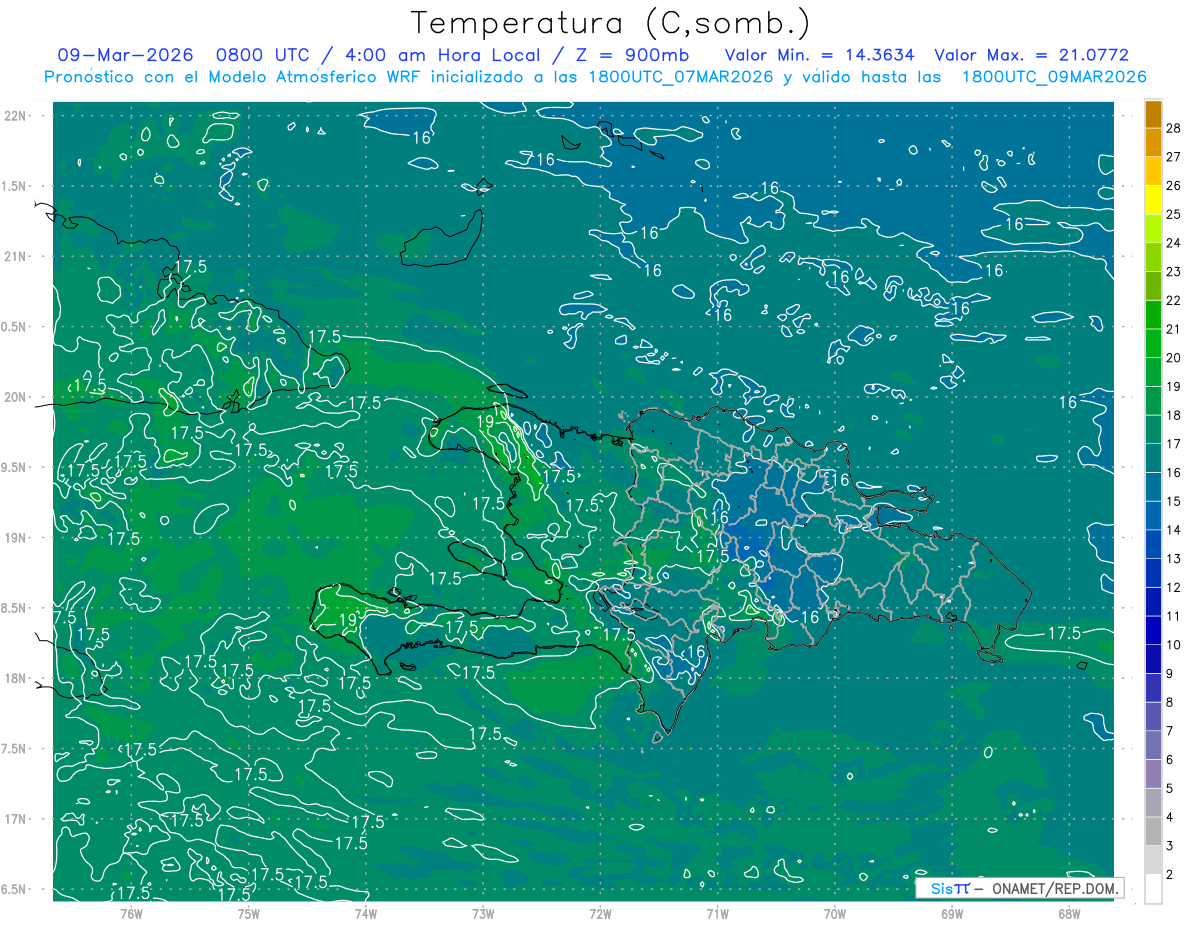Click the "21" value on color scale

click(1174, 329)
